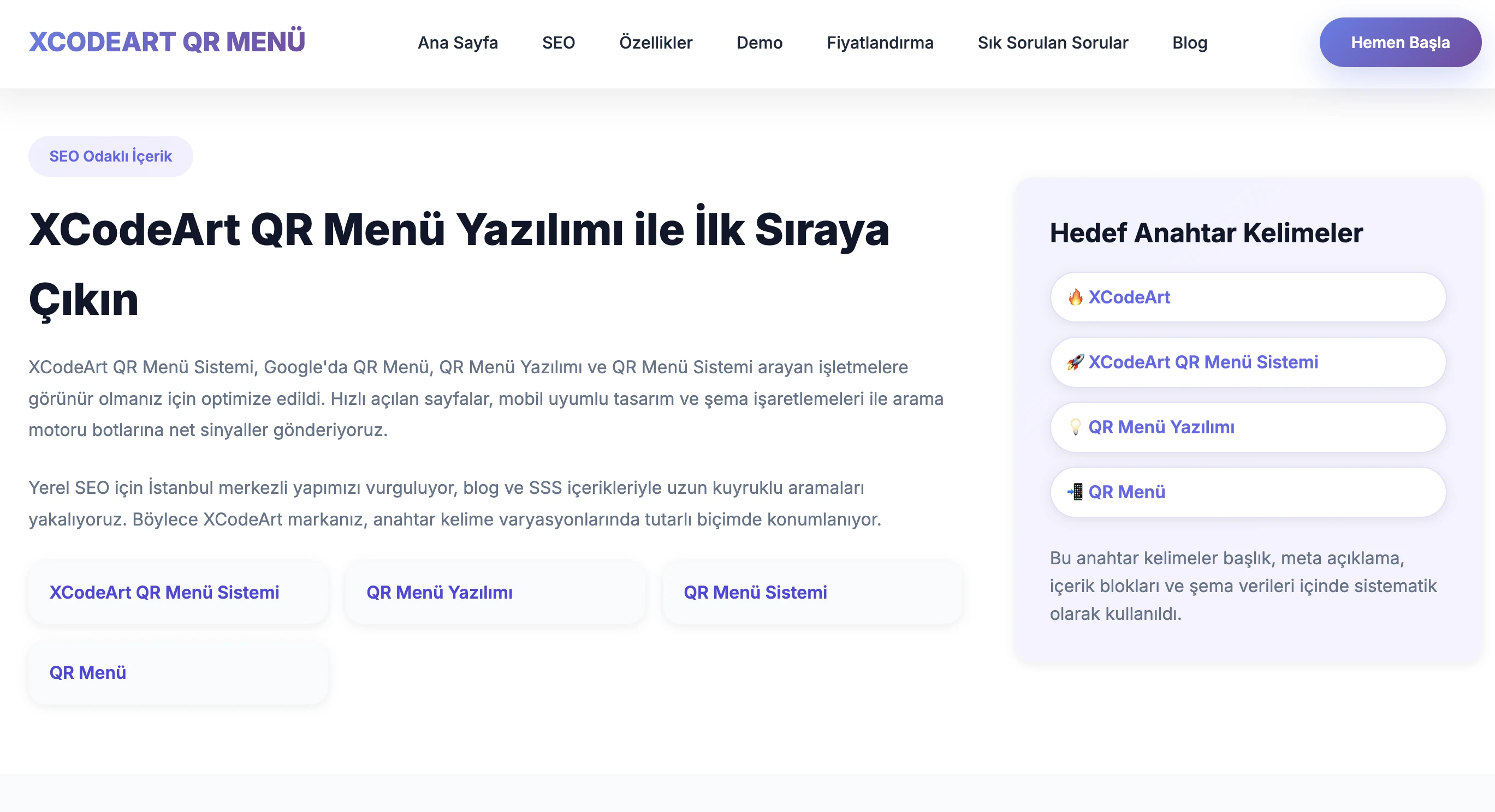Go to the SEO navigation link

[x=558, y=43]
